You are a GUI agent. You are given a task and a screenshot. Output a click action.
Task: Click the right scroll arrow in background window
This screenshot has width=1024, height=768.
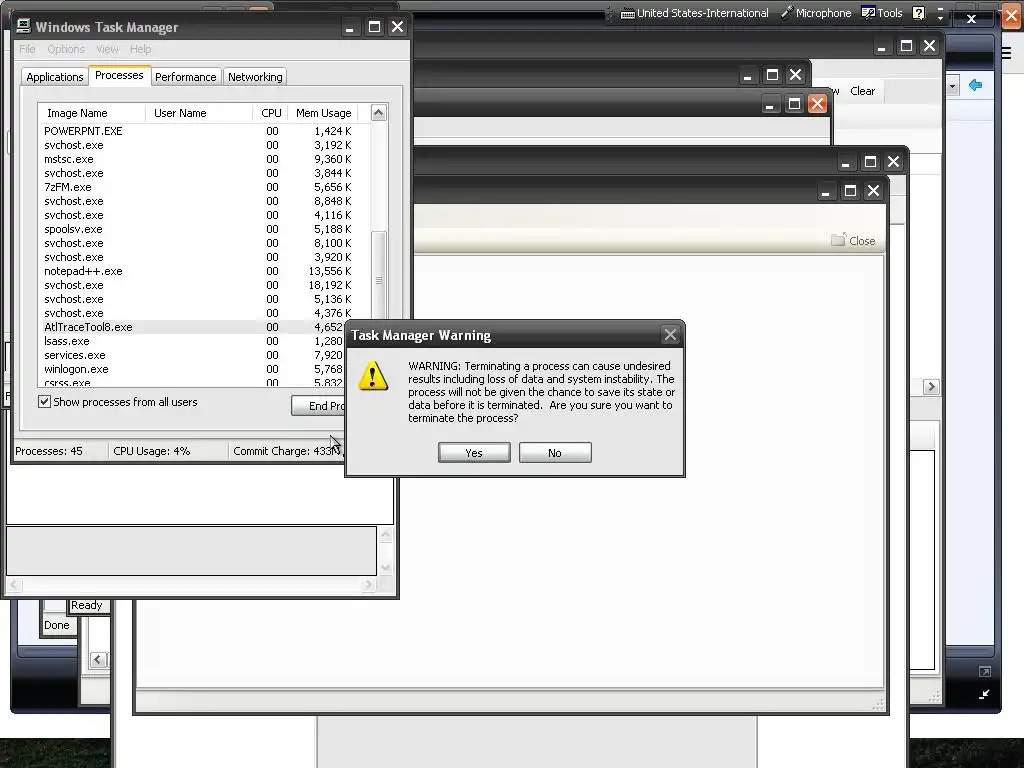(x=931, y=387)
